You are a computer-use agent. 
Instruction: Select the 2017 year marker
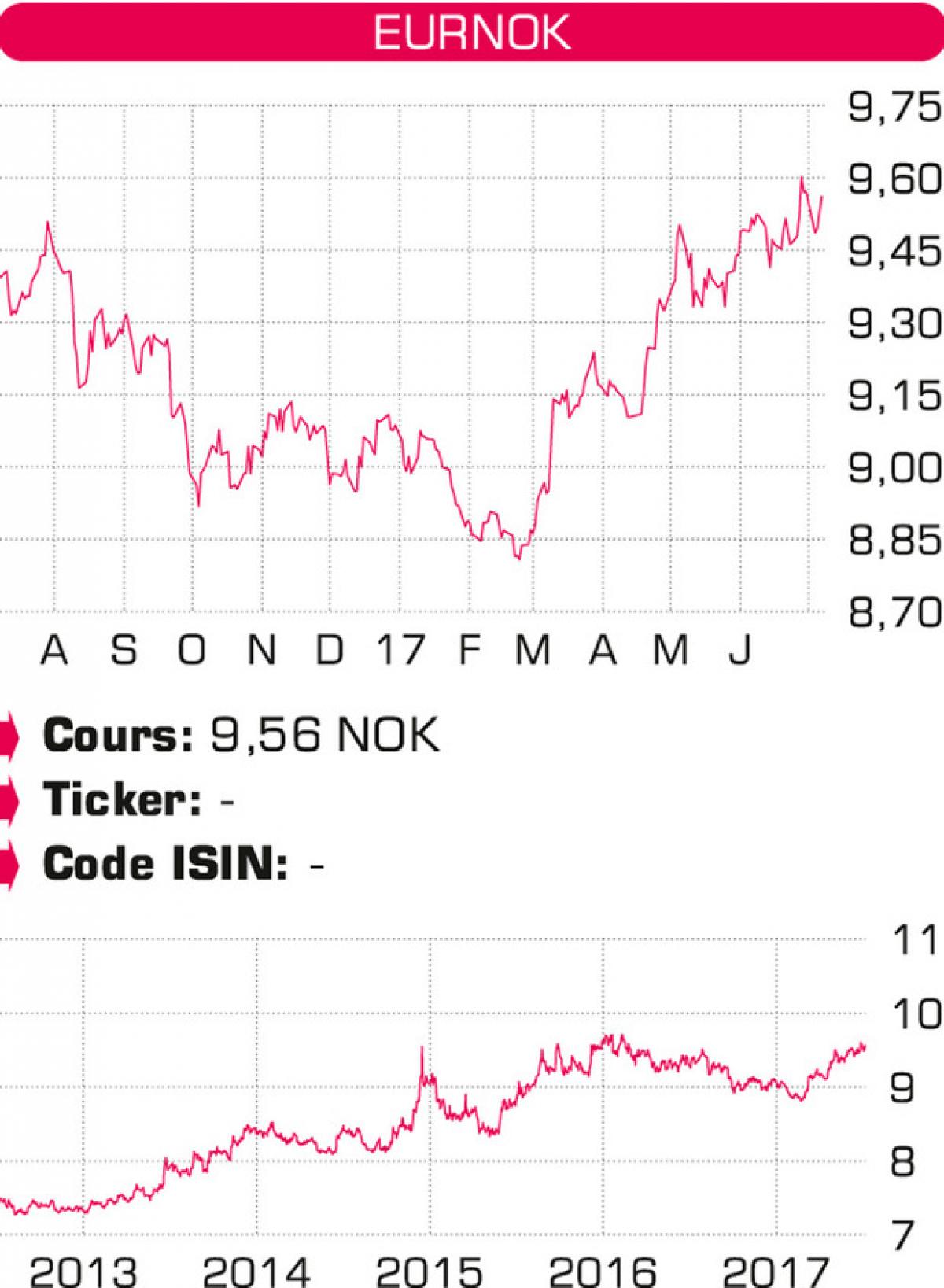coord(776,1270)
